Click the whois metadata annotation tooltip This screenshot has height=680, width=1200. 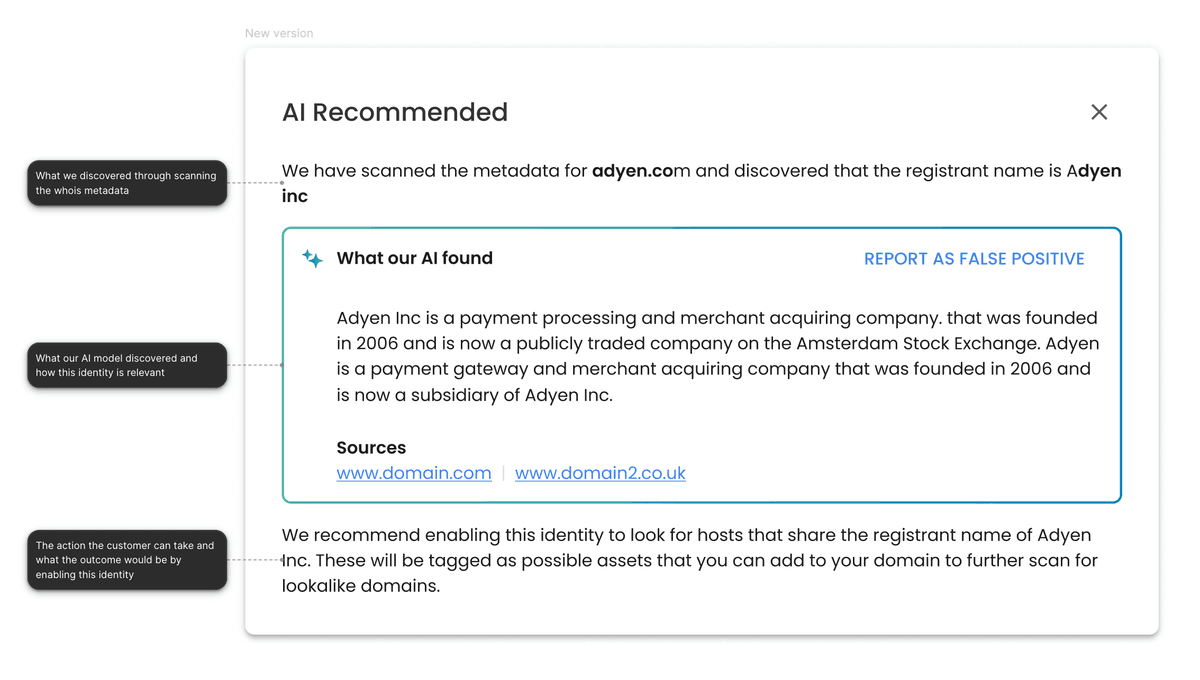click(x=126, y=183)
